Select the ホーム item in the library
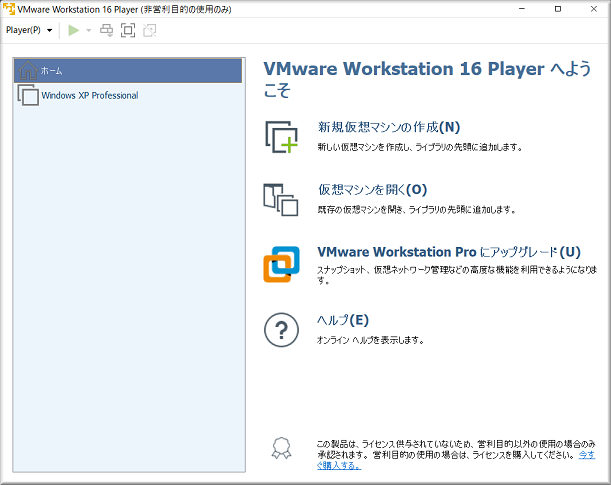 [128, 71]
